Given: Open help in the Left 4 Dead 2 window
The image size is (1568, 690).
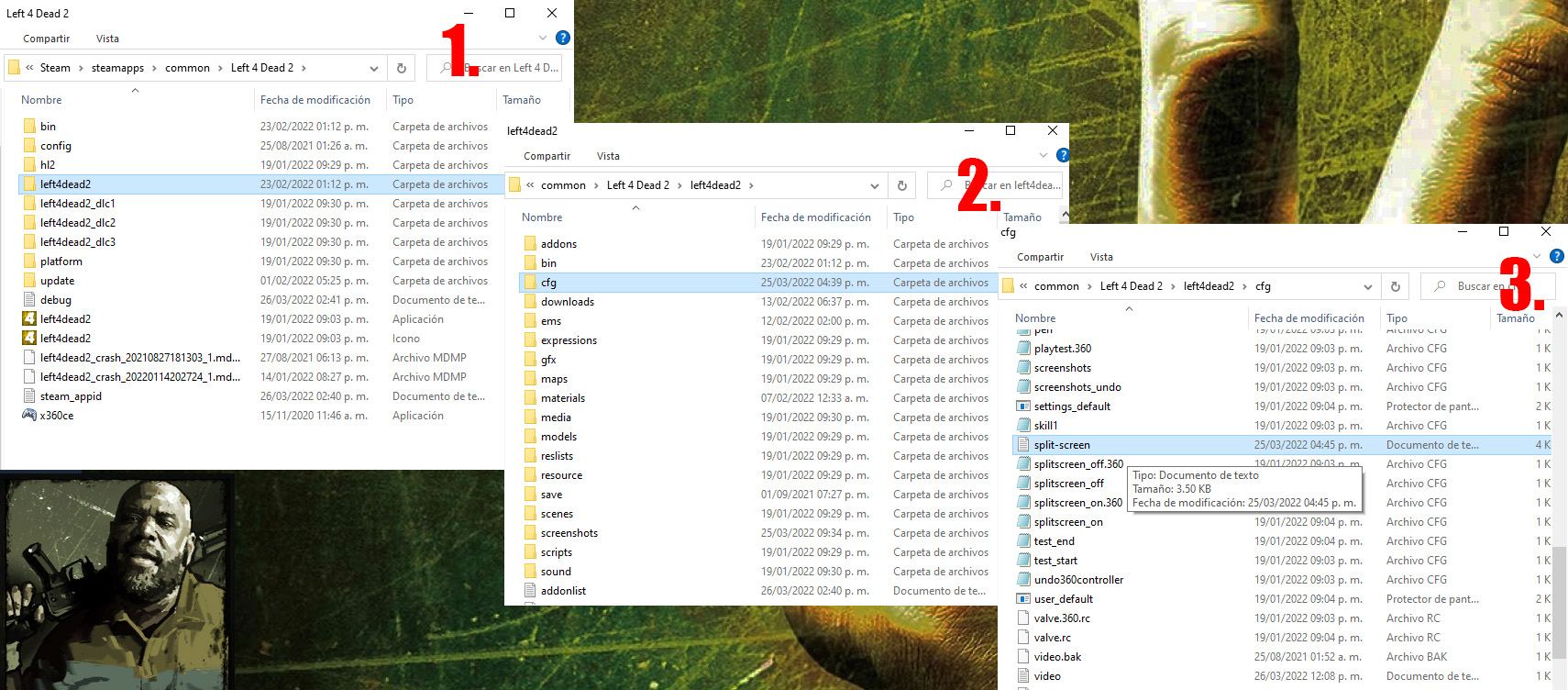Looking at the screenshot, I should 563,38.
